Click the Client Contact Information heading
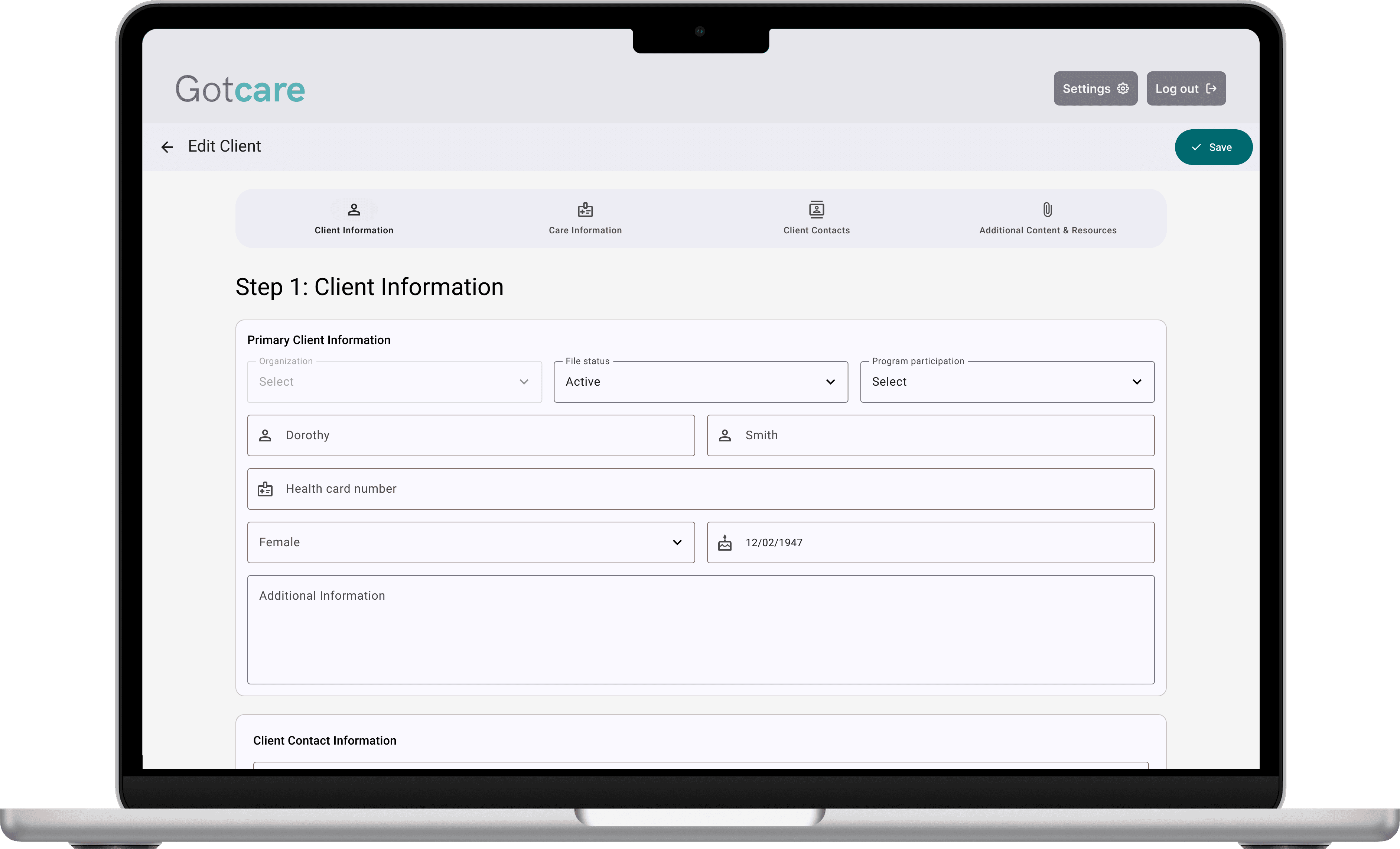 (325, 741)
